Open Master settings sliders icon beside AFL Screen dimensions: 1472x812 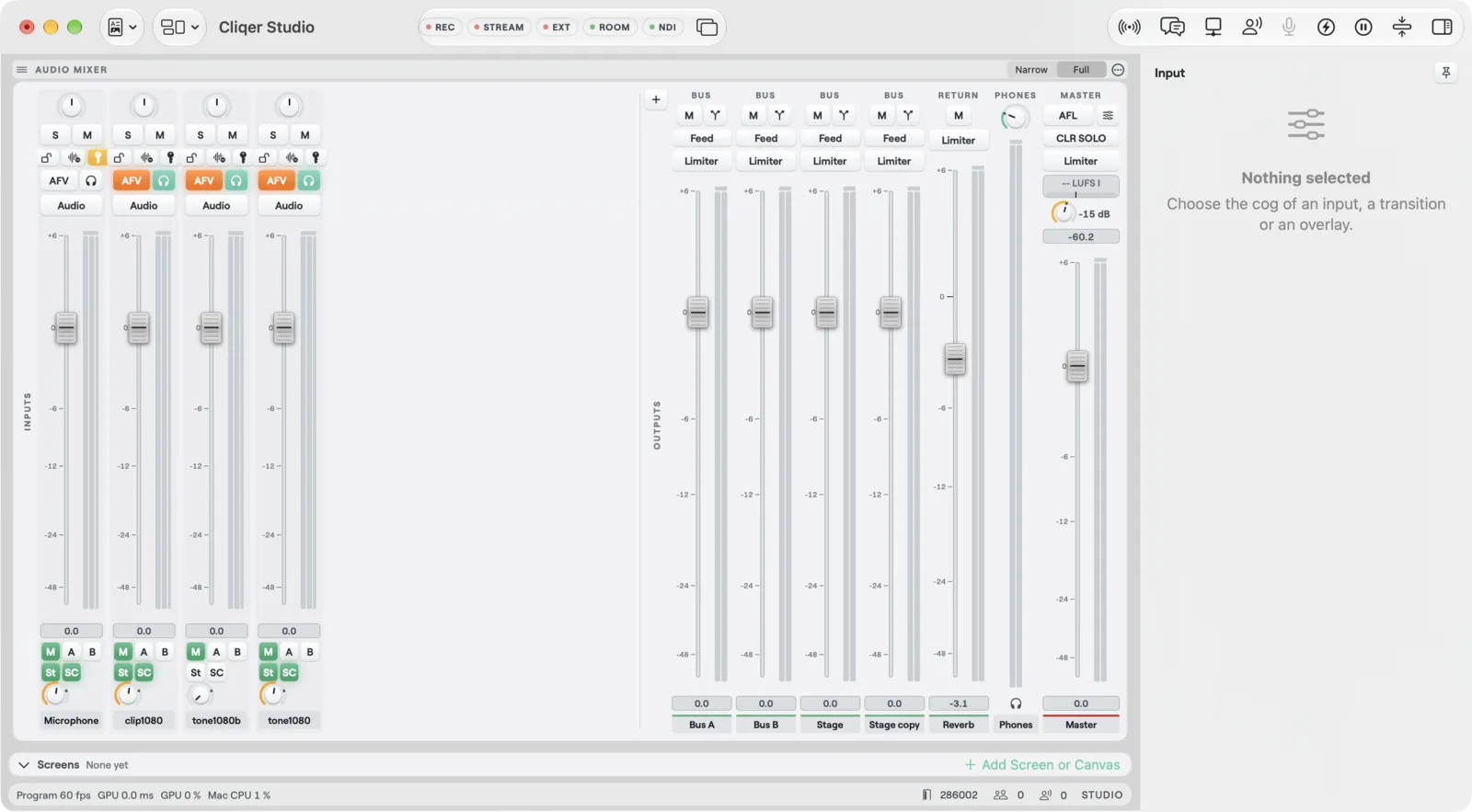point(1108,115)
